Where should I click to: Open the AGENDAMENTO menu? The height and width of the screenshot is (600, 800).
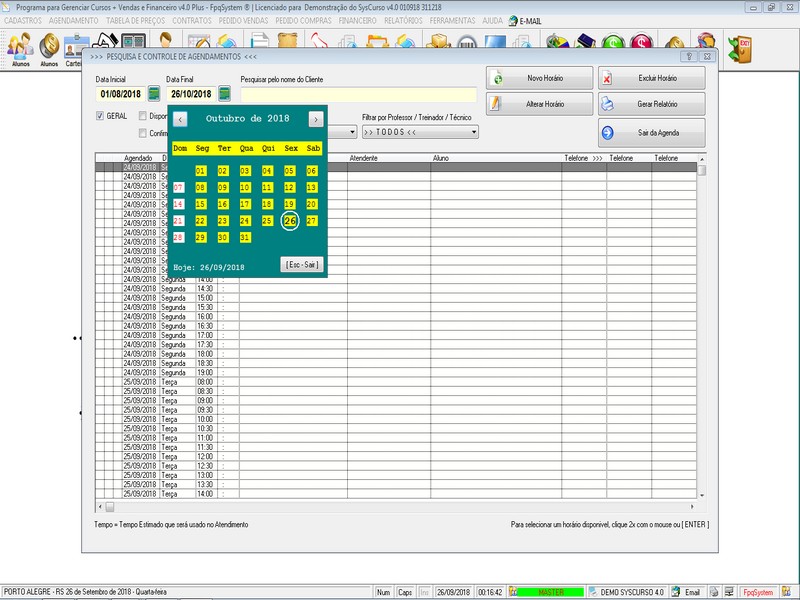point(73,21)
